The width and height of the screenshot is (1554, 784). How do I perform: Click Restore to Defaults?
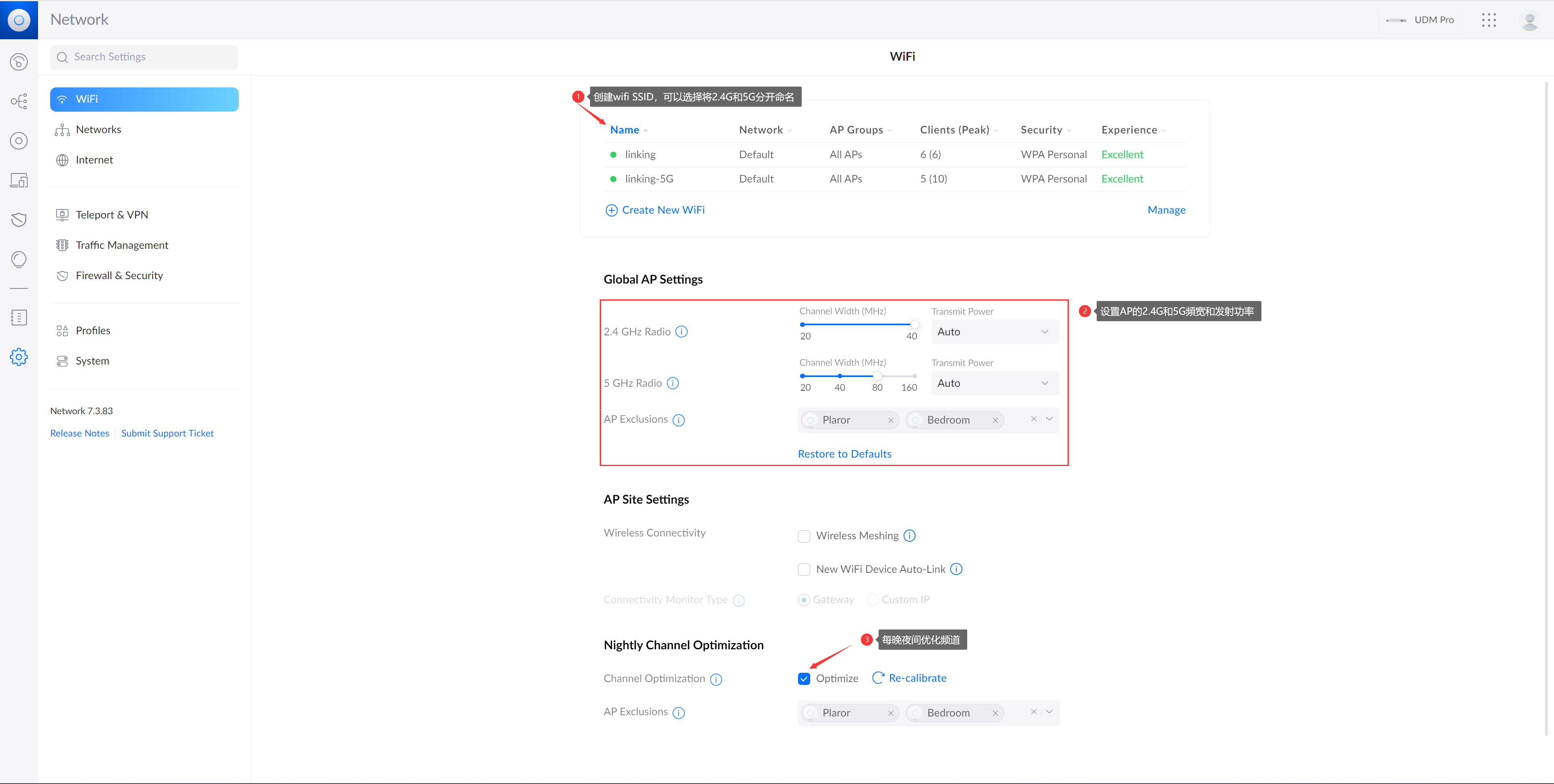[x=844, y=453]
